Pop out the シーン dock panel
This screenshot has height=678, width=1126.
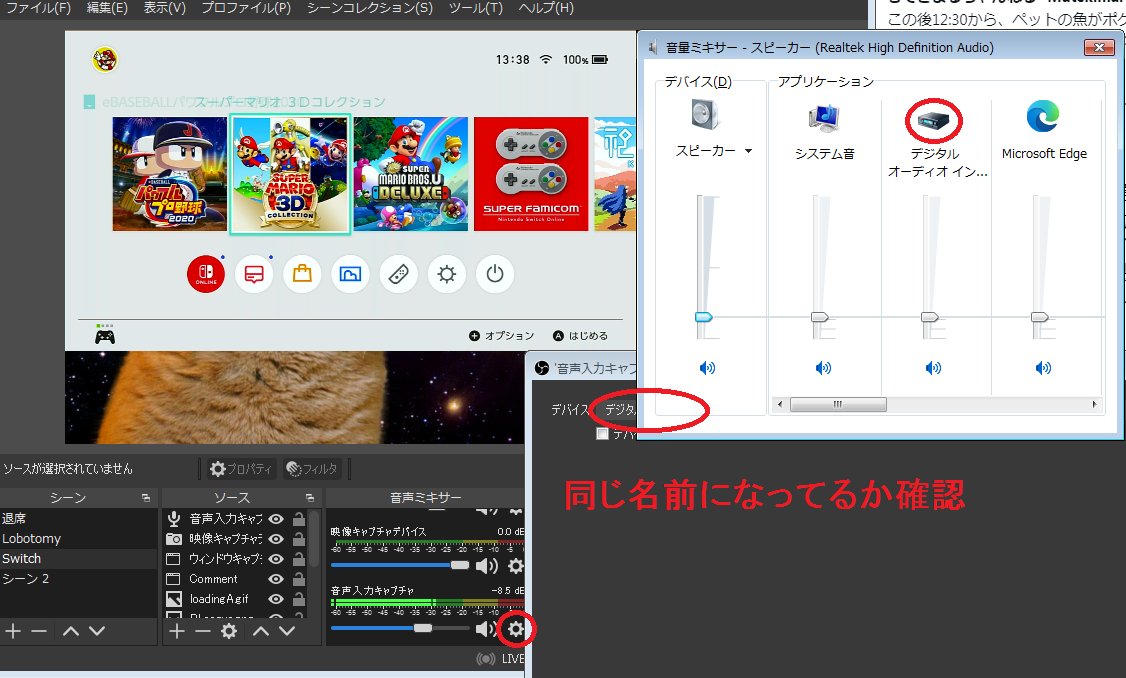point(146,497)
